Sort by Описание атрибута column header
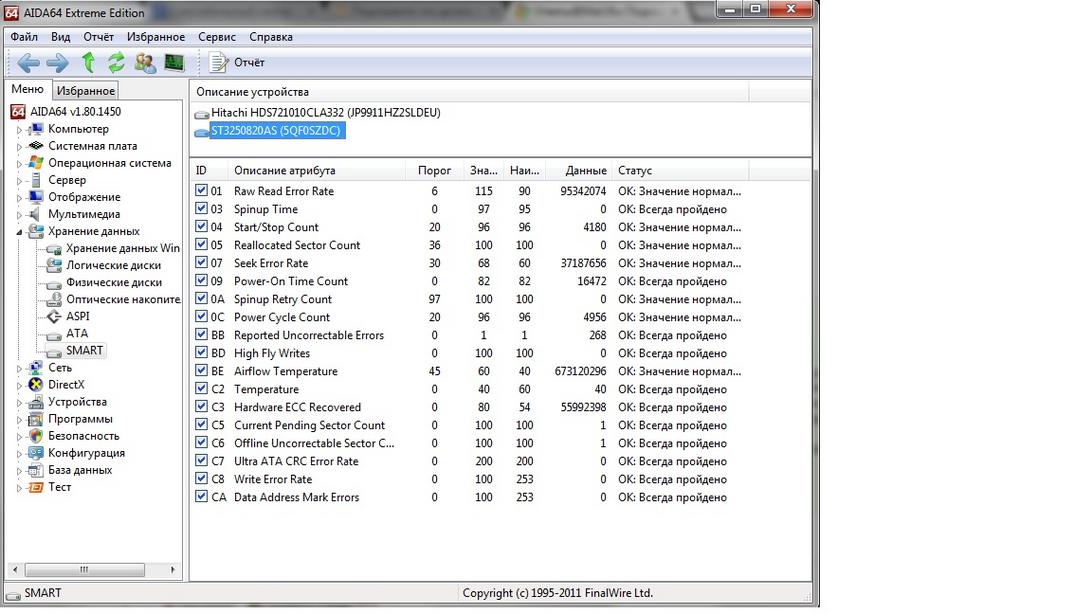This screenshot has width=1092, height=614. tap(317, 171)
